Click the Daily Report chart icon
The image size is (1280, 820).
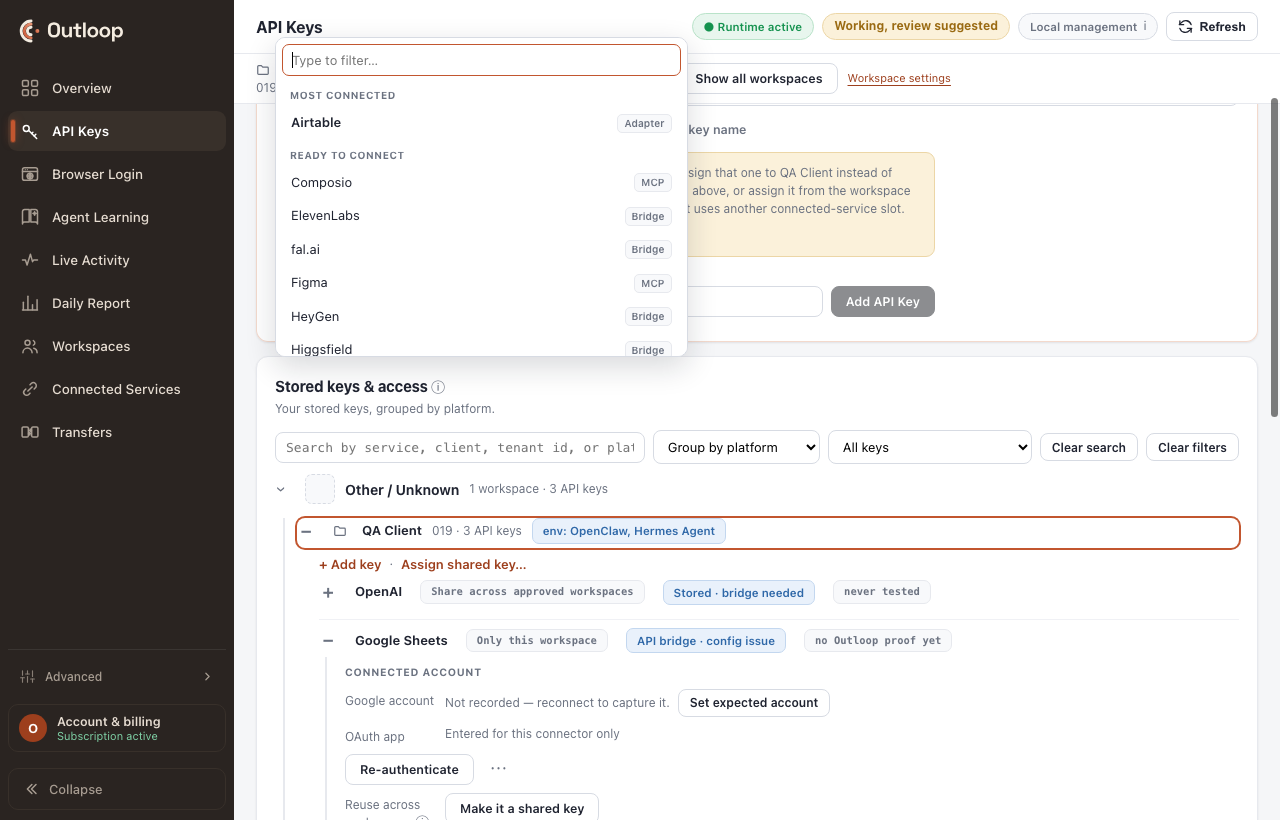click(x=30, y=303)
